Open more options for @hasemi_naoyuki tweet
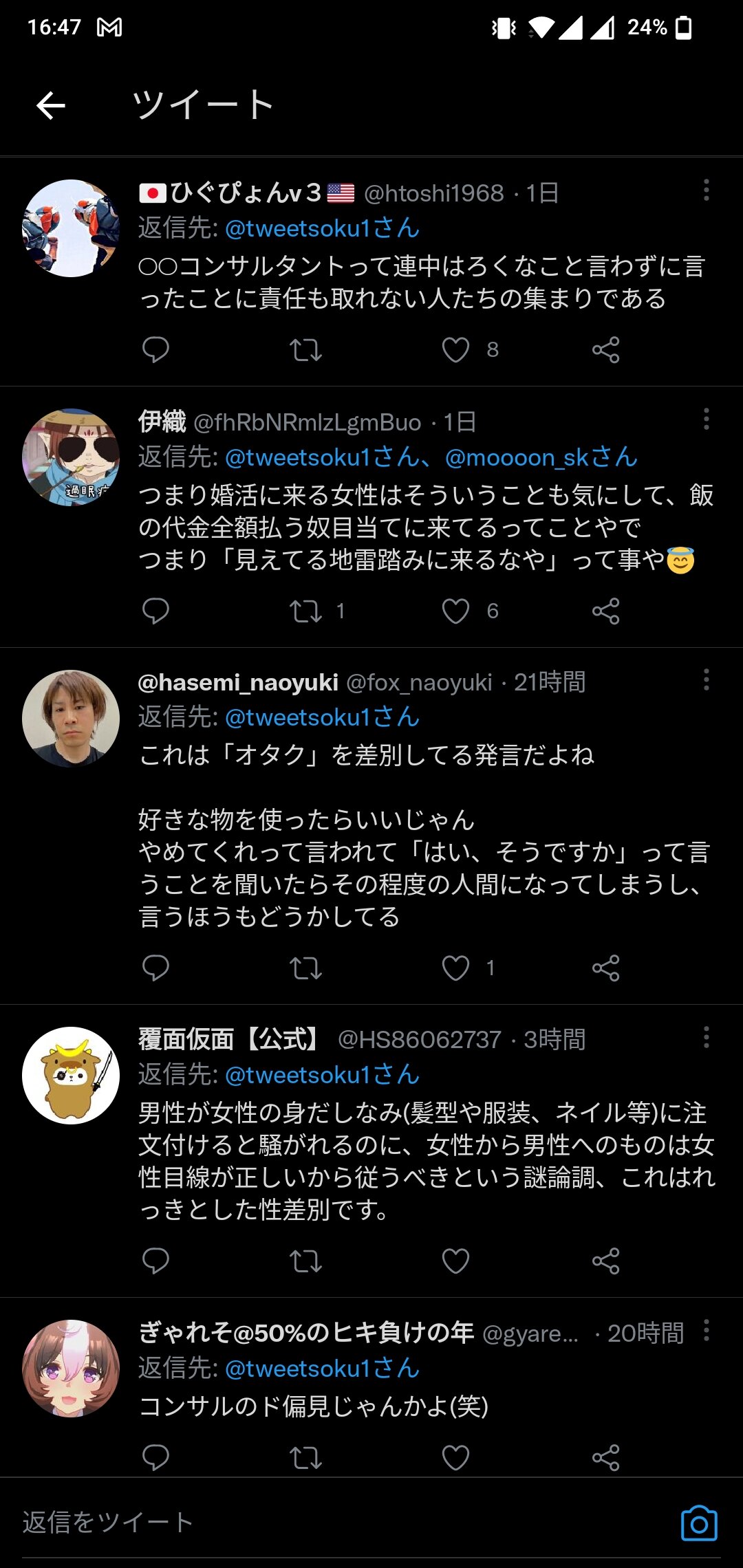Image resolution: width=743 pixels, height=1568 pixels. point(706,680)
